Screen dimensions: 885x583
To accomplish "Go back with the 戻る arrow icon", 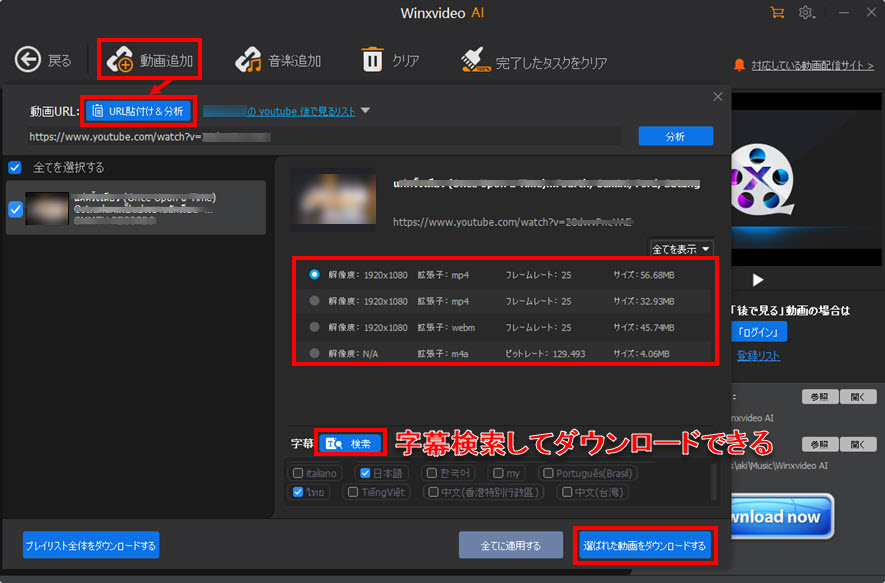I will 28,60.
